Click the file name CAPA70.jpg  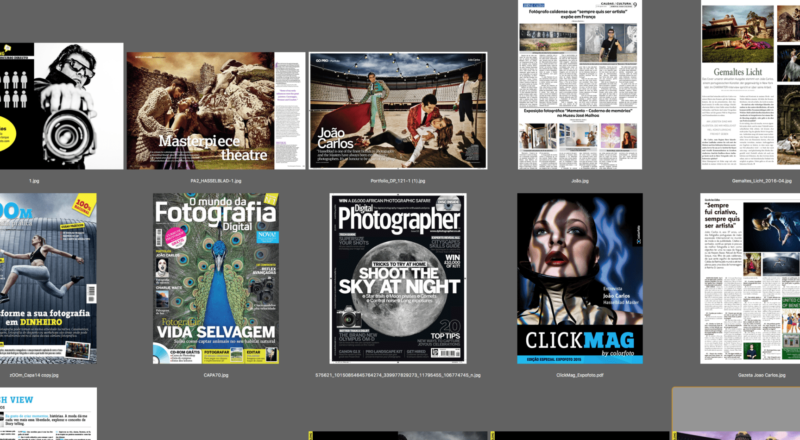click(x=216, y=375)
